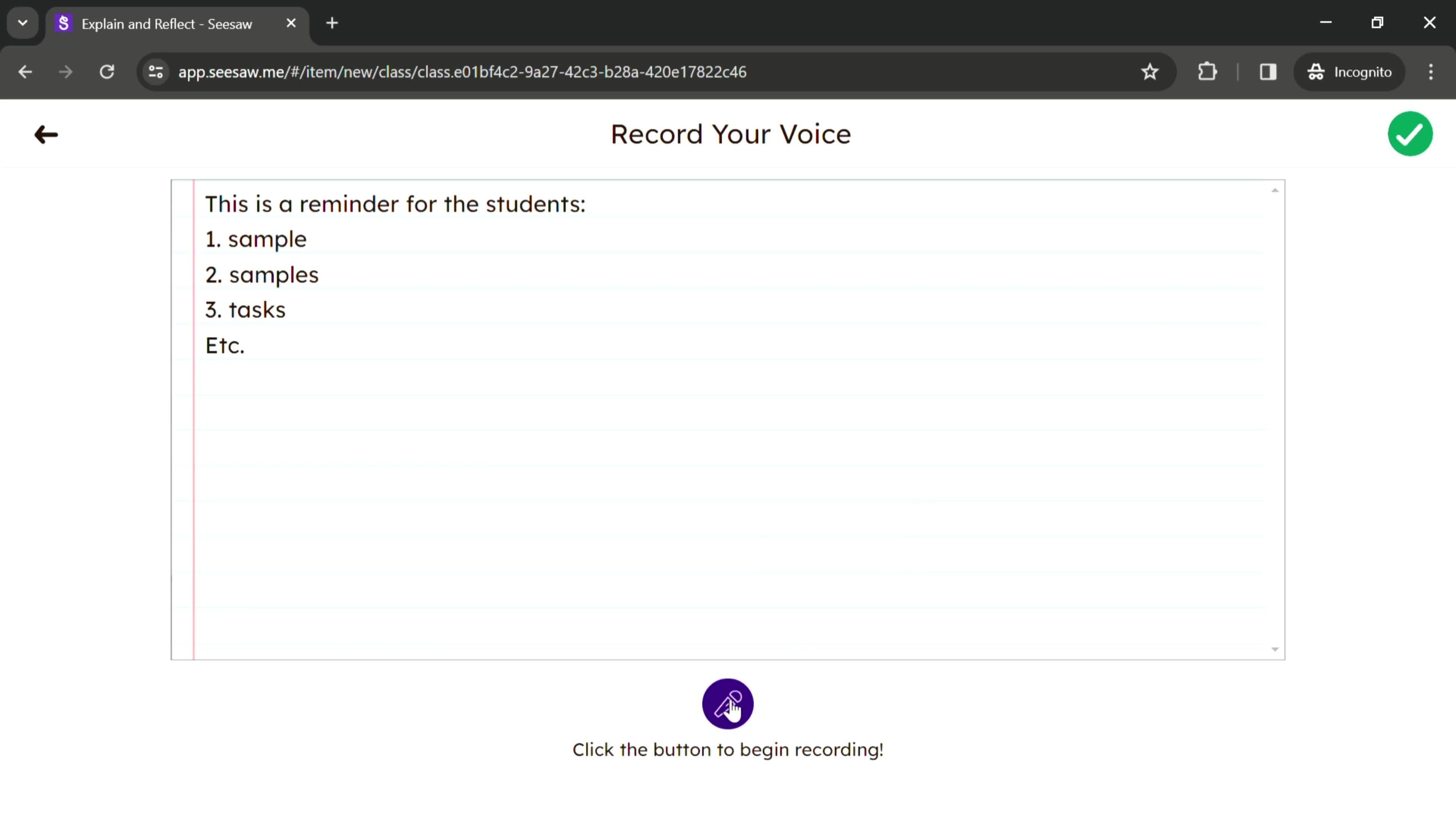Viewport: 1456px width, 819px height.
Task: Click the back arrow navigation icon
Action: click(x=45, y=133)
